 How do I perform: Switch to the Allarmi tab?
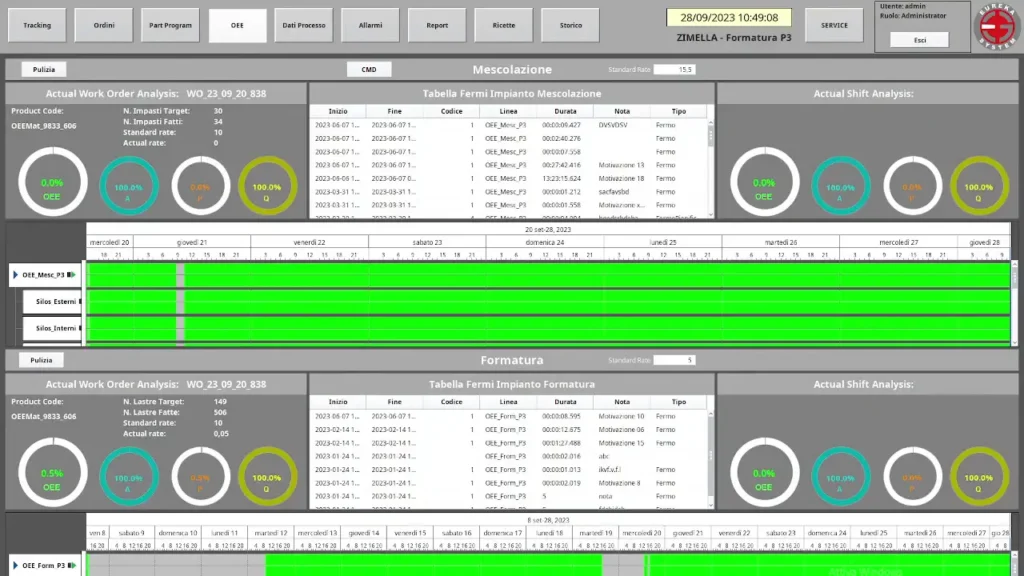coord(370,25)
